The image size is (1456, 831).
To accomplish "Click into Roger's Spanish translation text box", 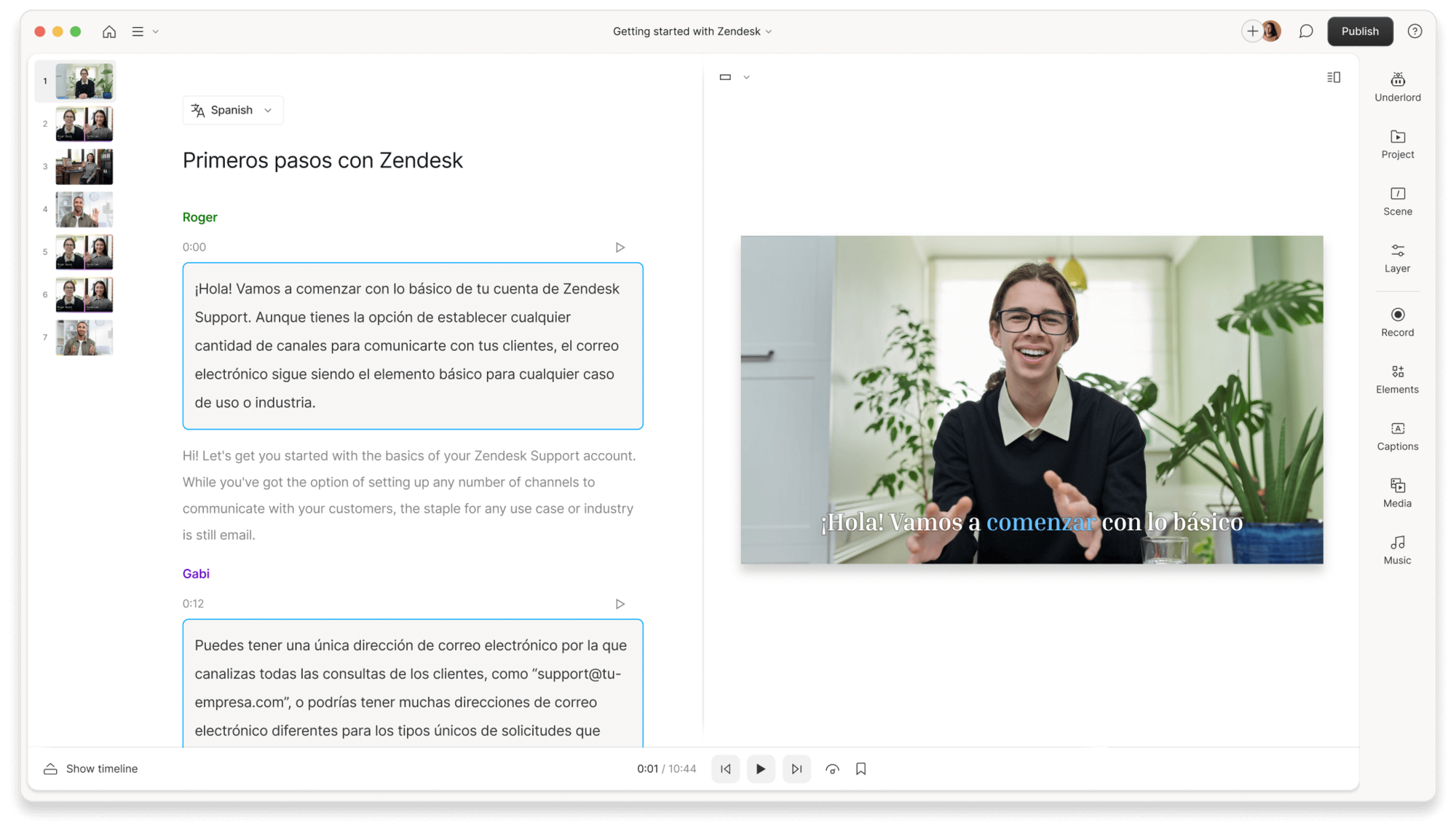I will pos(413,346).
